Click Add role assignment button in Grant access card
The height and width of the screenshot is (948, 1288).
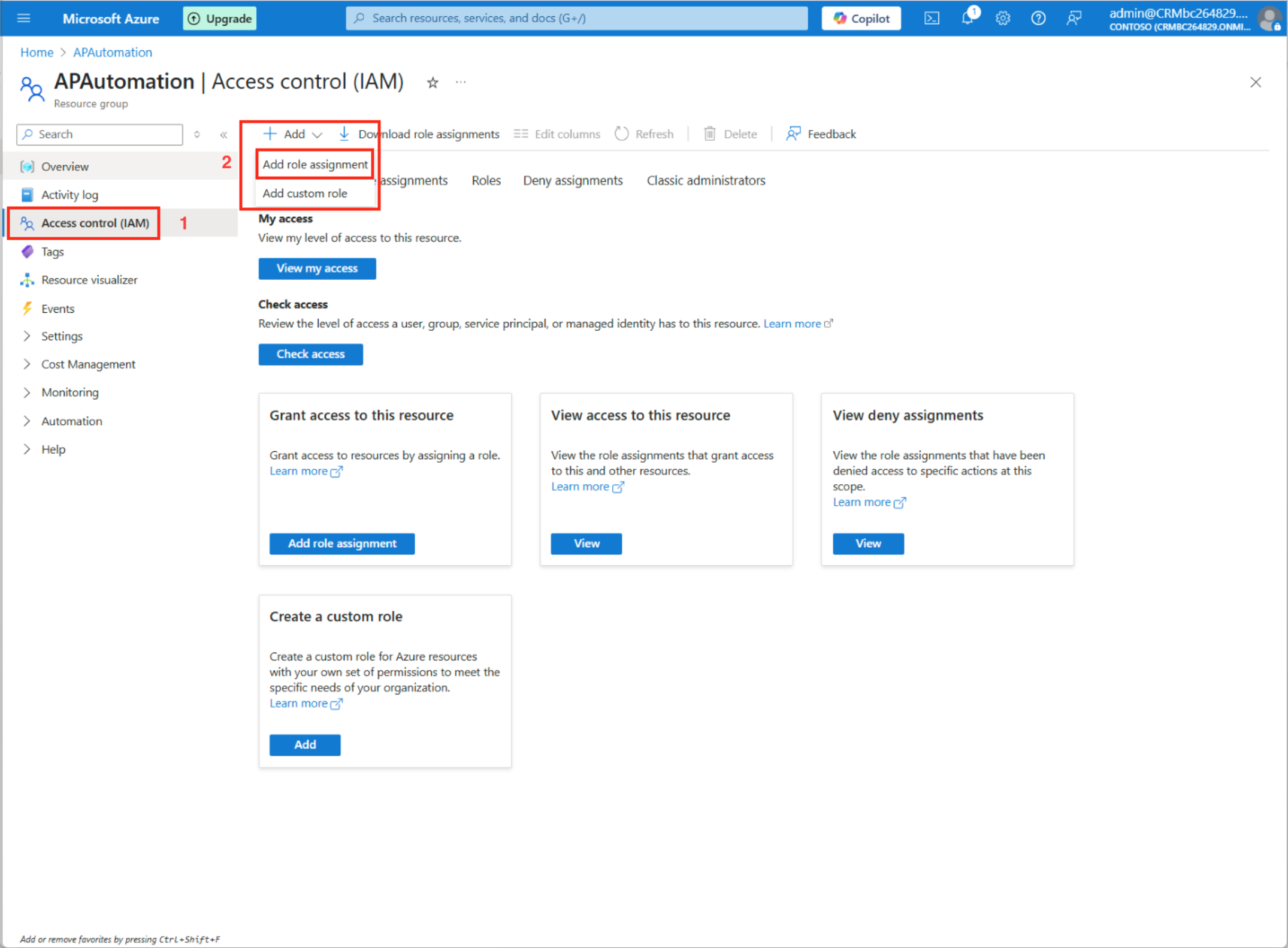pos(342,544)
